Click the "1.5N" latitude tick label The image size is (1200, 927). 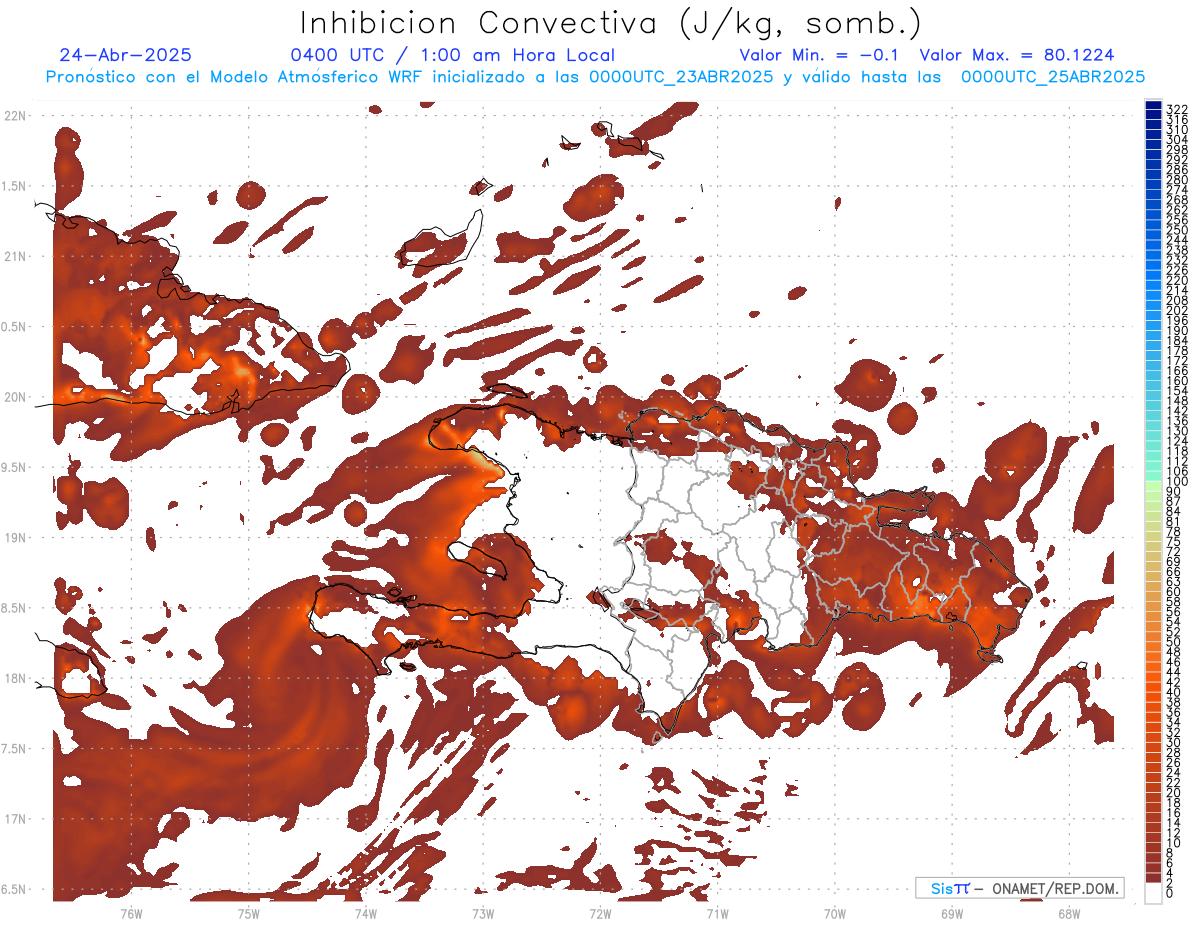pos(15,186)
